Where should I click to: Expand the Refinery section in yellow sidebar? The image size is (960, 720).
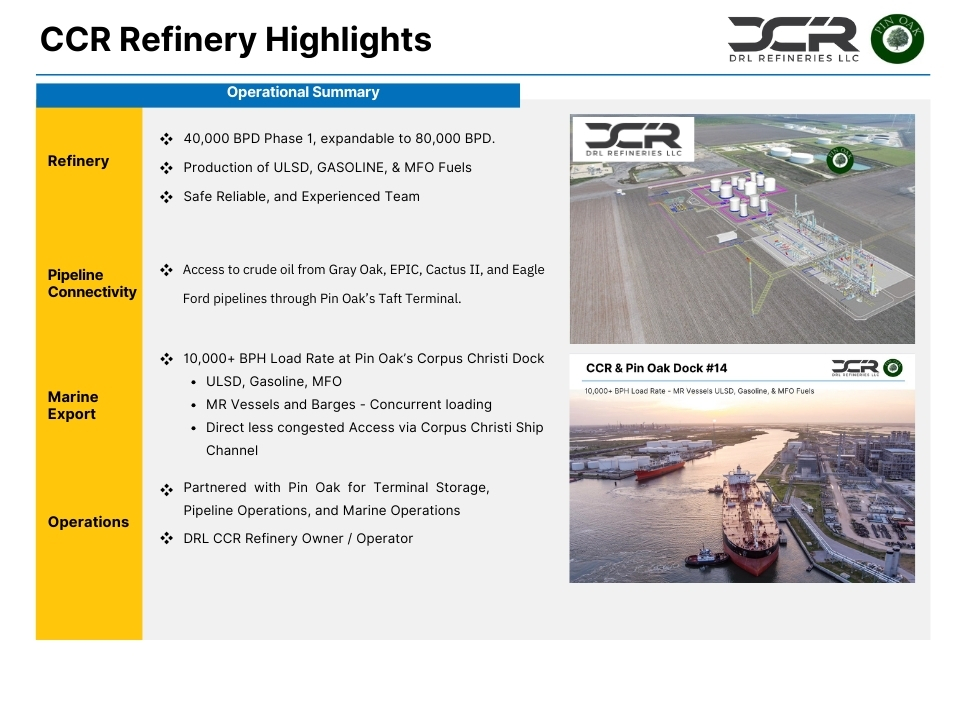pos(78,161)
